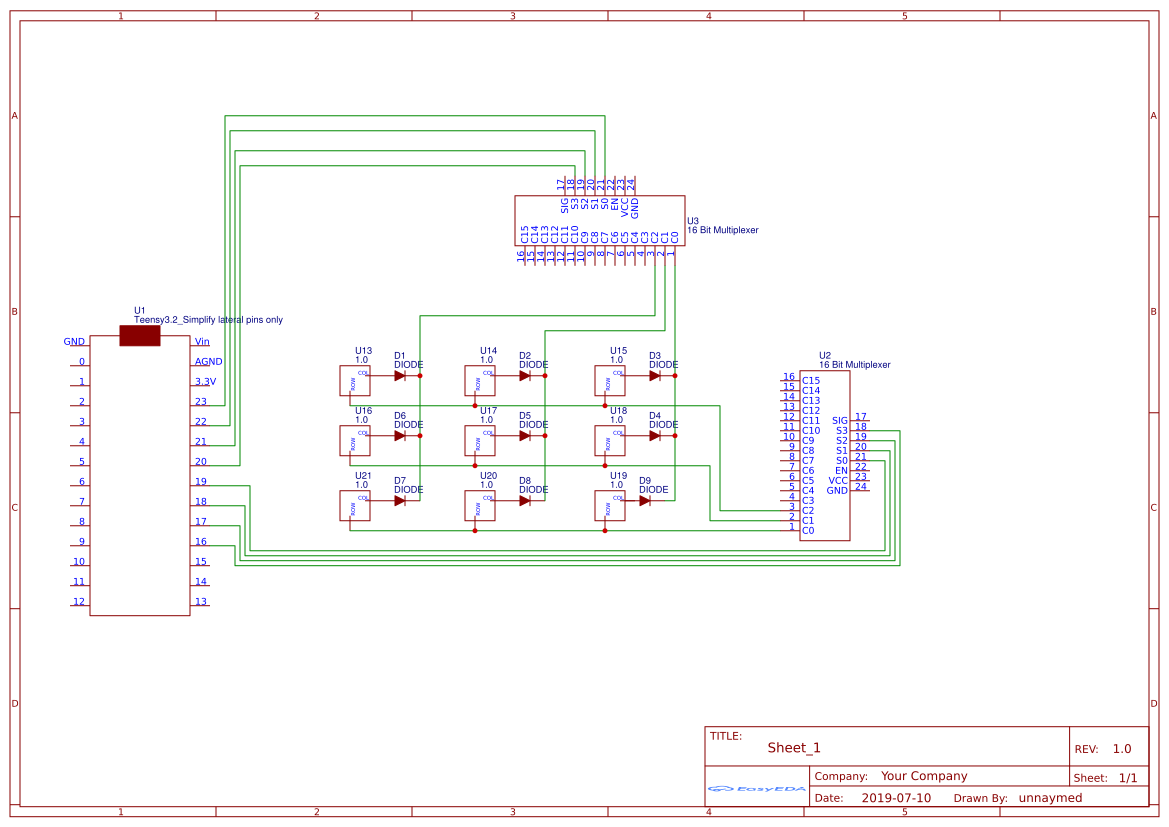Click the 'REV: 1.0' field
The image size is (1169, 827).
[1103, 749]
